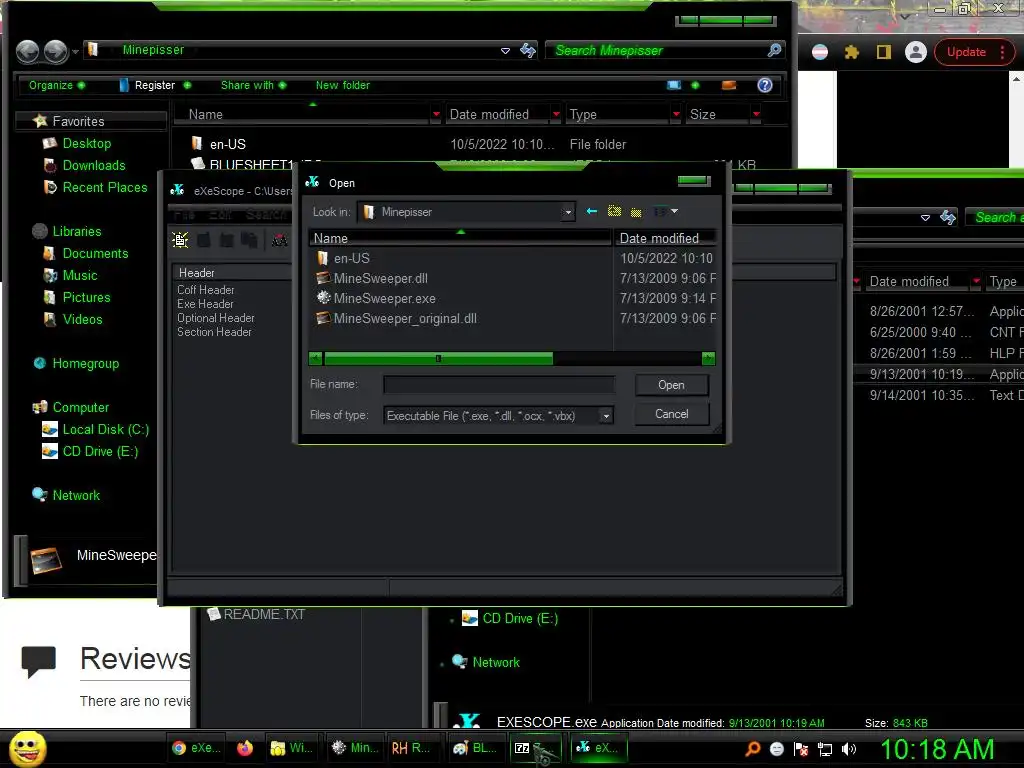Open the Share with menu
Screen dimensions: 1024x768
pos(253,86)
